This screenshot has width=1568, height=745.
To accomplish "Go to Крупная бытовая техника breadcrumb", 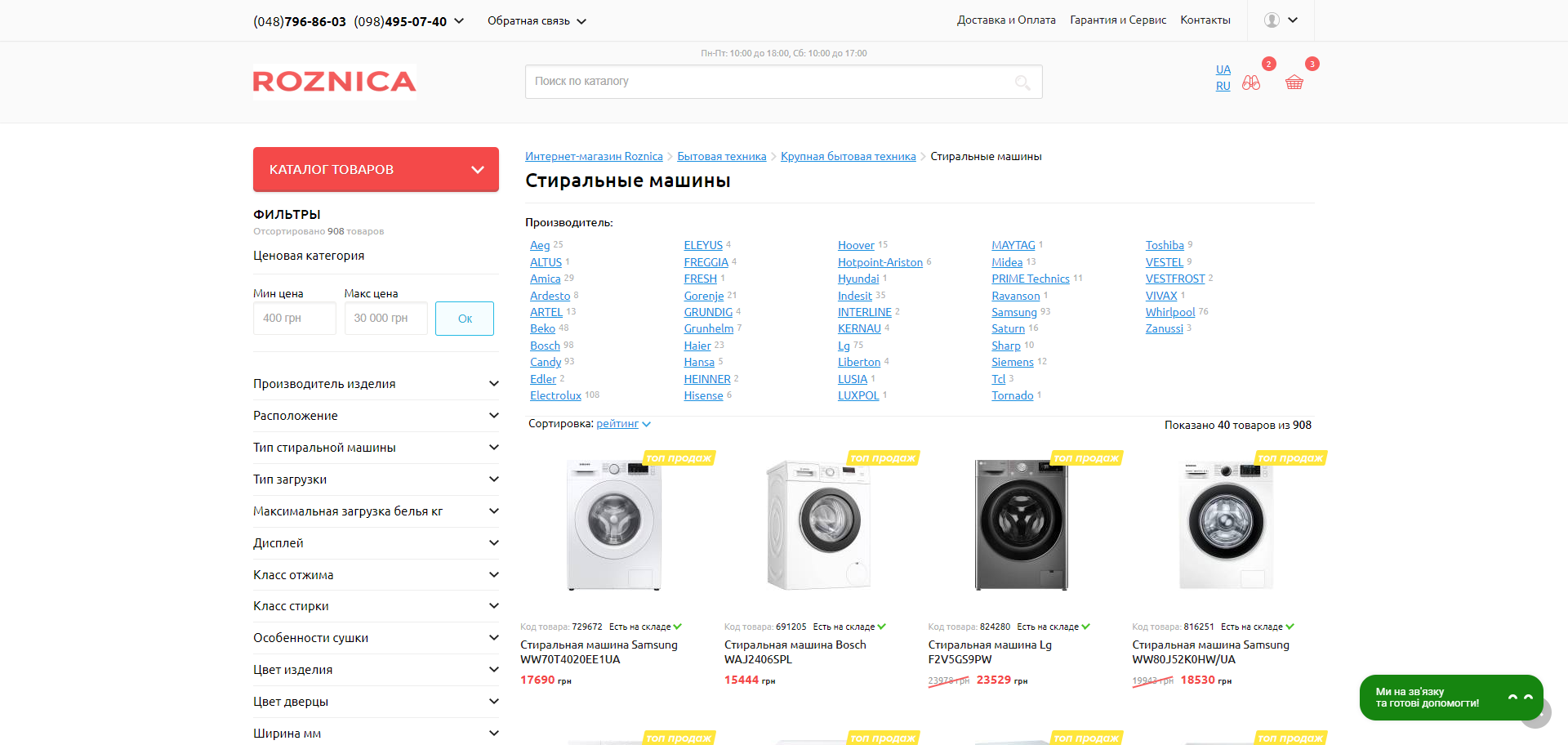I will pos(849,157).
